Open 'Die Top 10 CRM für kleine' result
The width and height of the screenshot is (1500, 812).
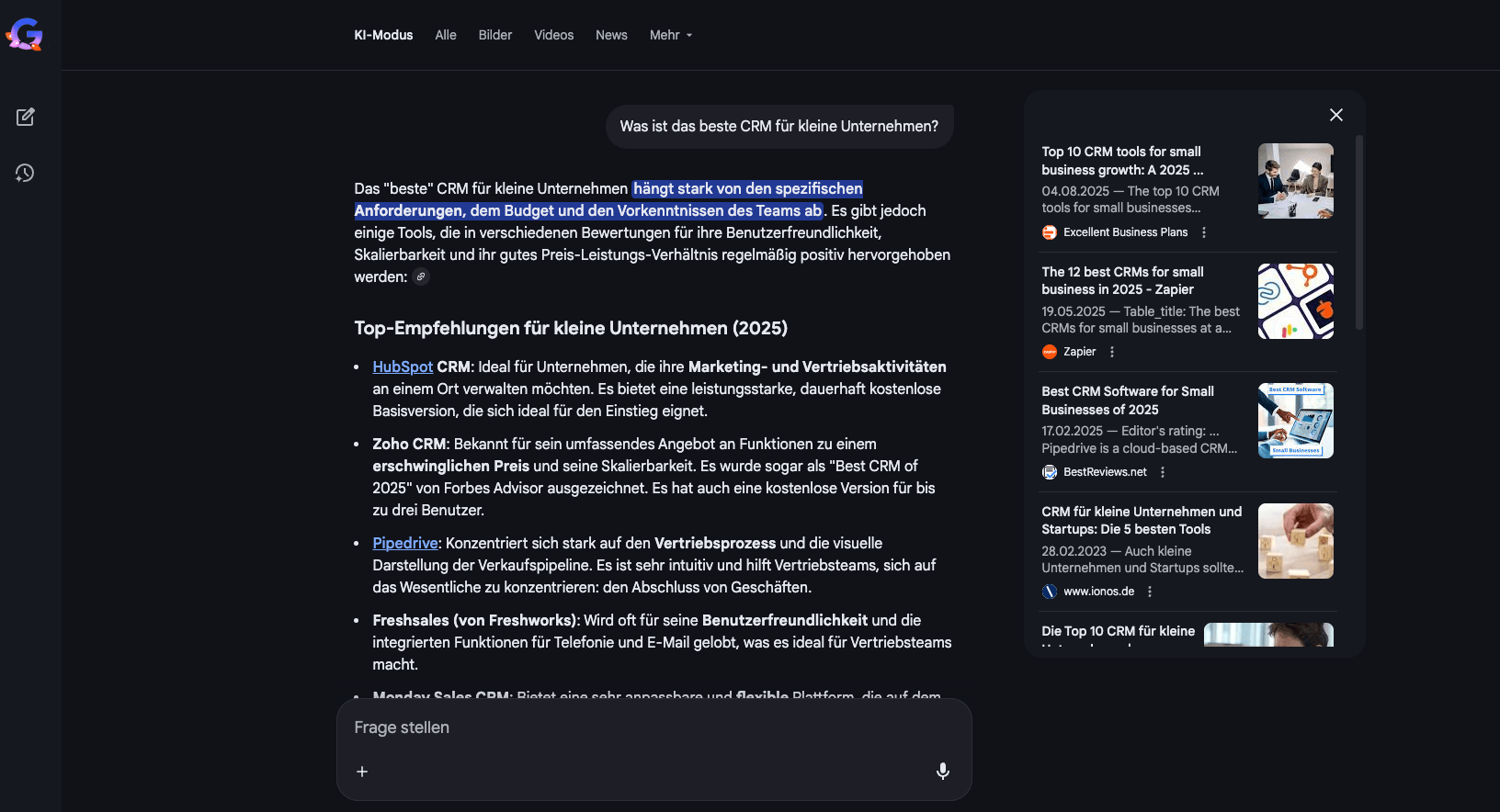point(1118,632)
